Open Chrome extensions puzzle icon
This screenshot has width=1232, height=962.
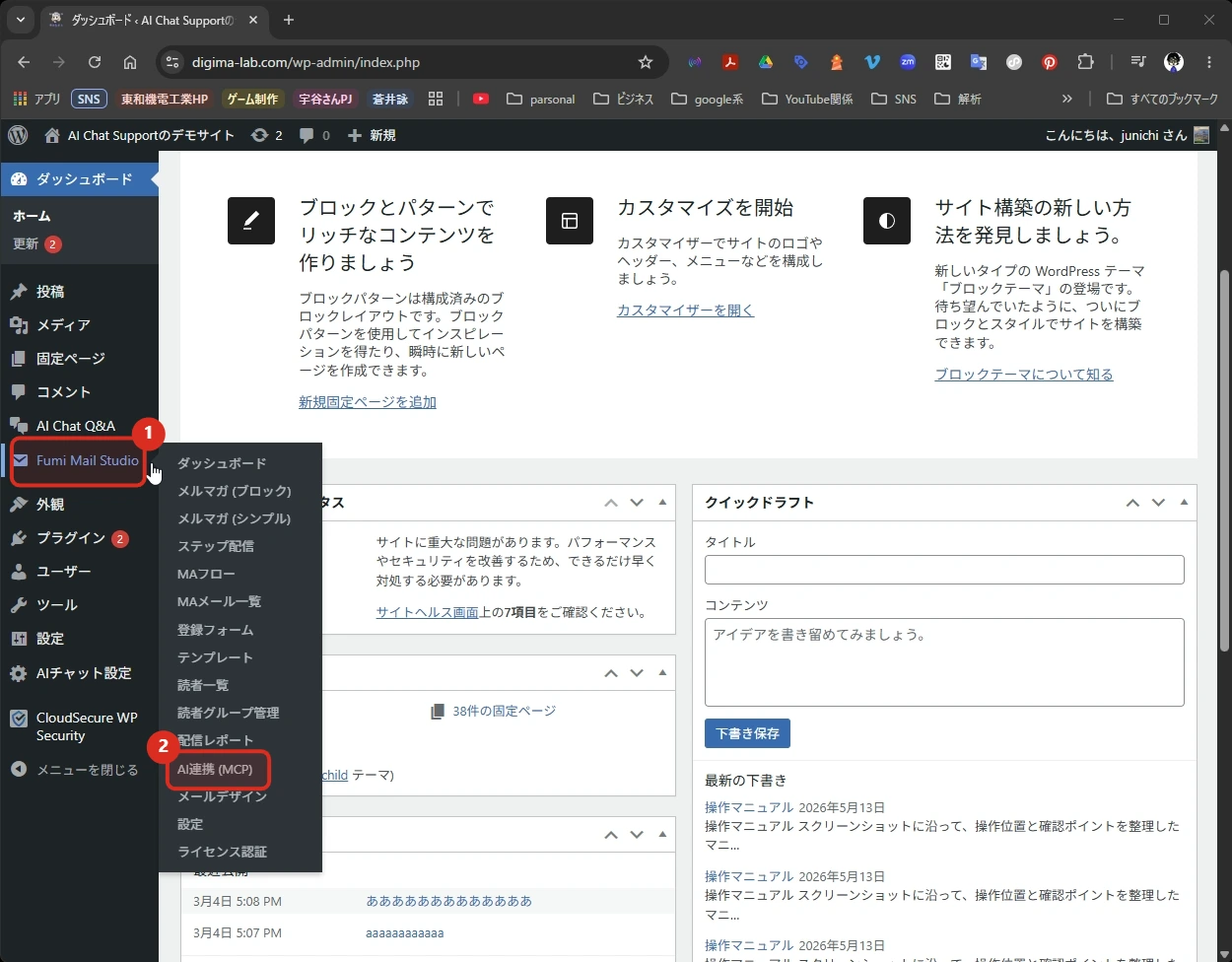click(1085, 62)
